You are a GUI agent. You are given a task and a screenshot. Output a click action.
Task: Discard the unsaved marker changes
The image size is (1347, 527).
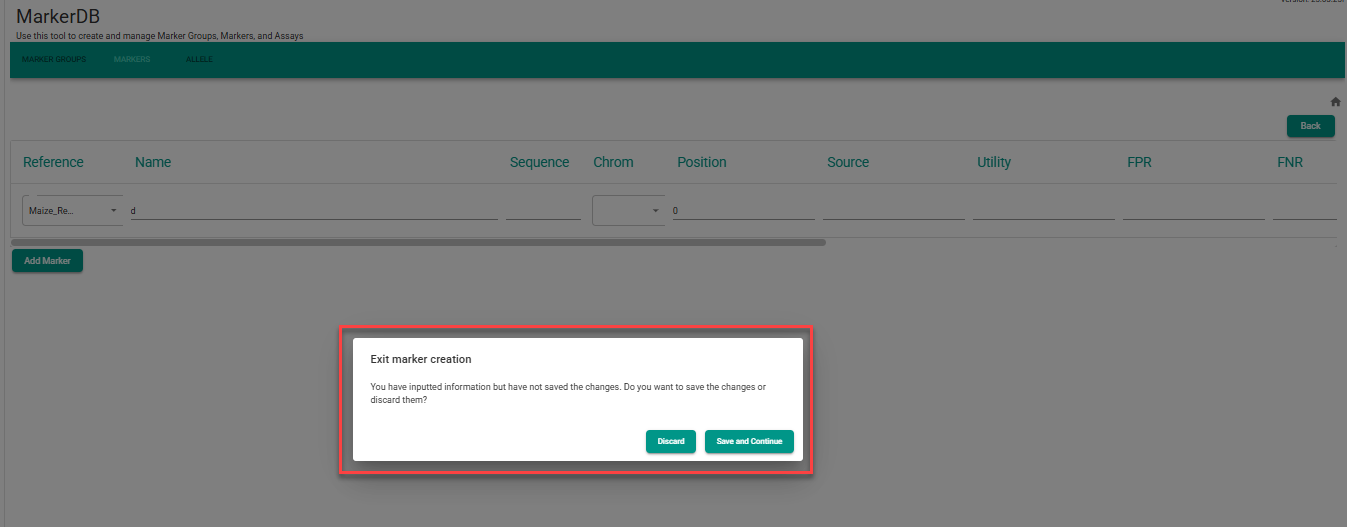[670, 442]
